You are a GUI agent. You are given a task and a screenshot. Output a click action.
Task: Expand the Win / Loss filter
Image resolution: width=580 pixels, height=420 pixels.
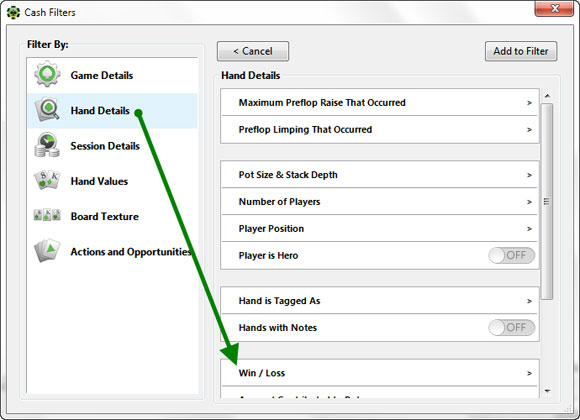[x=380, y=373]
